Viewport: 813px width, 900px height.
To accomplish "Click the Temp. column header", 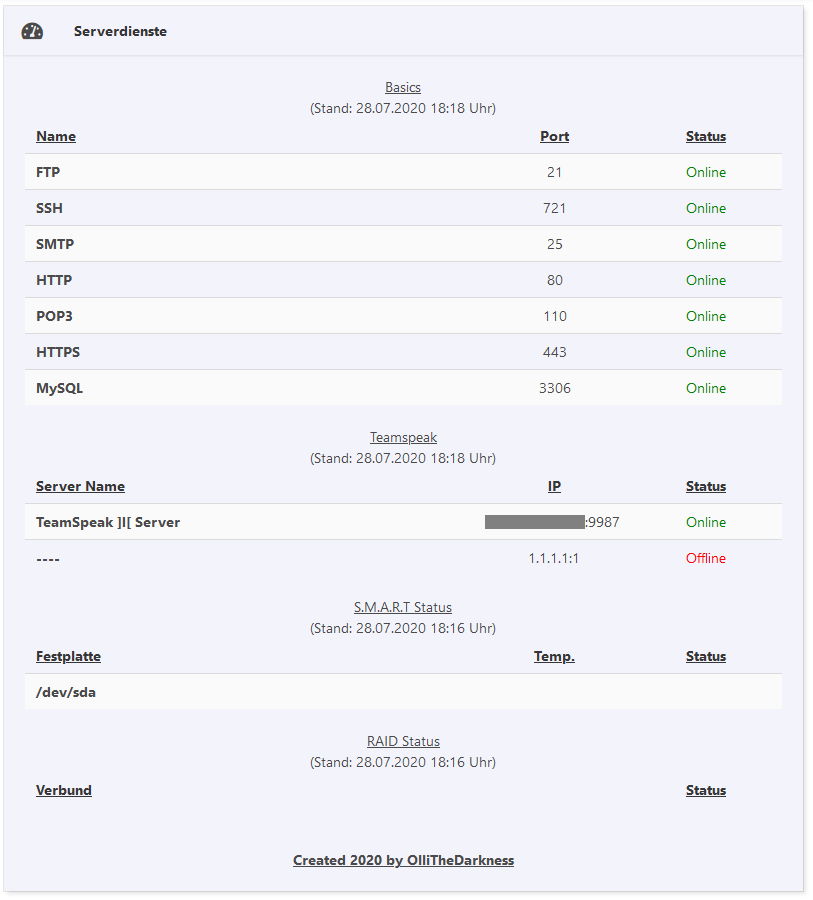I will point(554,656).
